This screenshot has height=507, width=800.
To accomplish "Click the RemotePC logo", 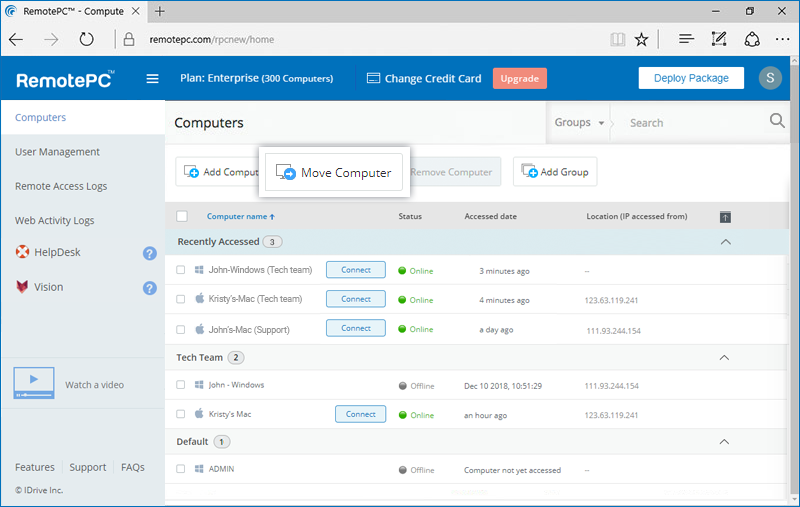I will point(65,80).
